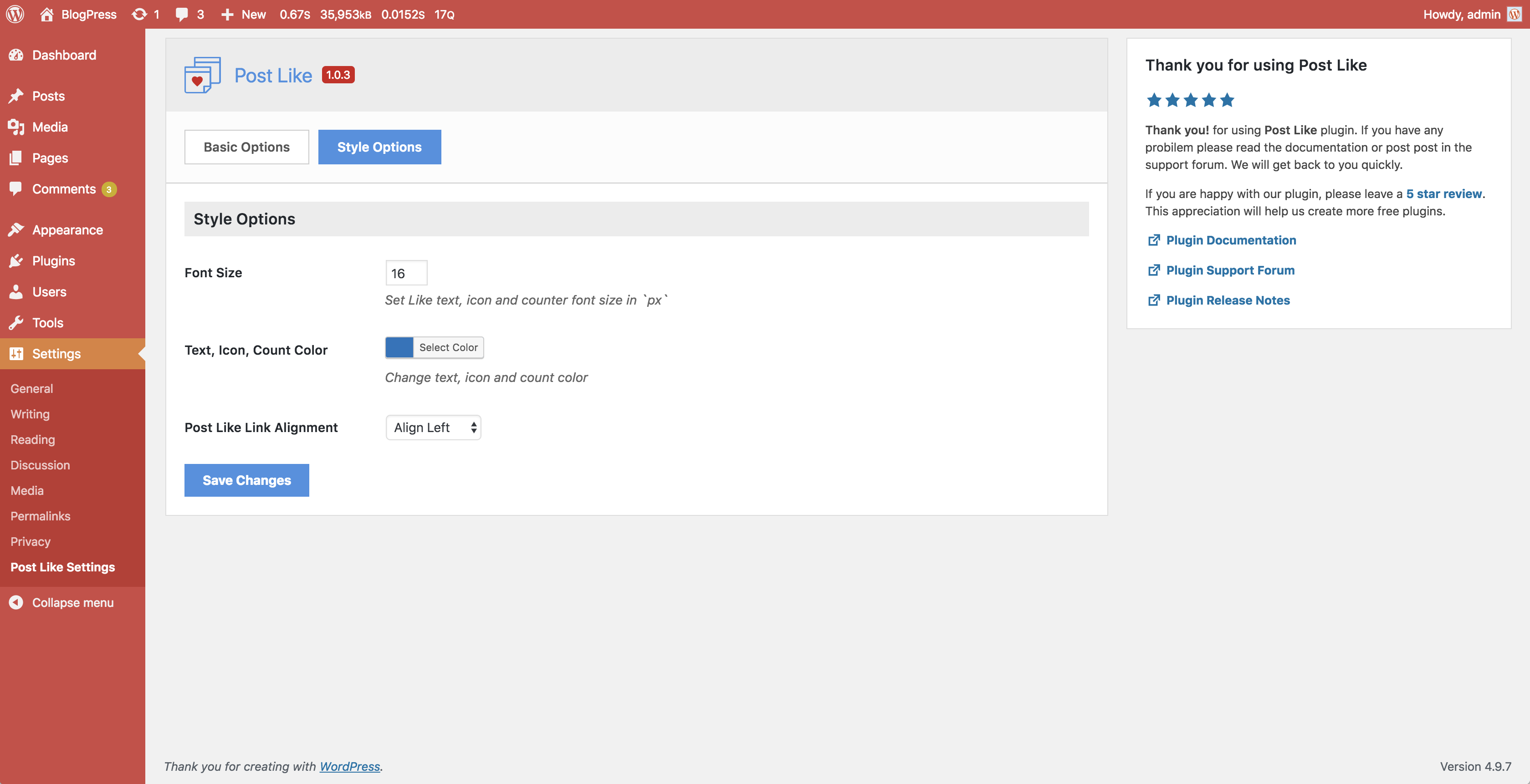Click Version 4.9.7 footer text
The image size is (1530, 784).
pyautogui.click(x=1475, y=766)
